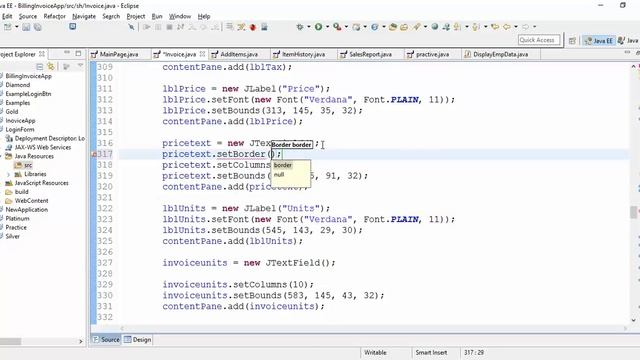Open the Back history dropdown arrow
This screenshot has width=640, height=360.
tap(516, 27)
